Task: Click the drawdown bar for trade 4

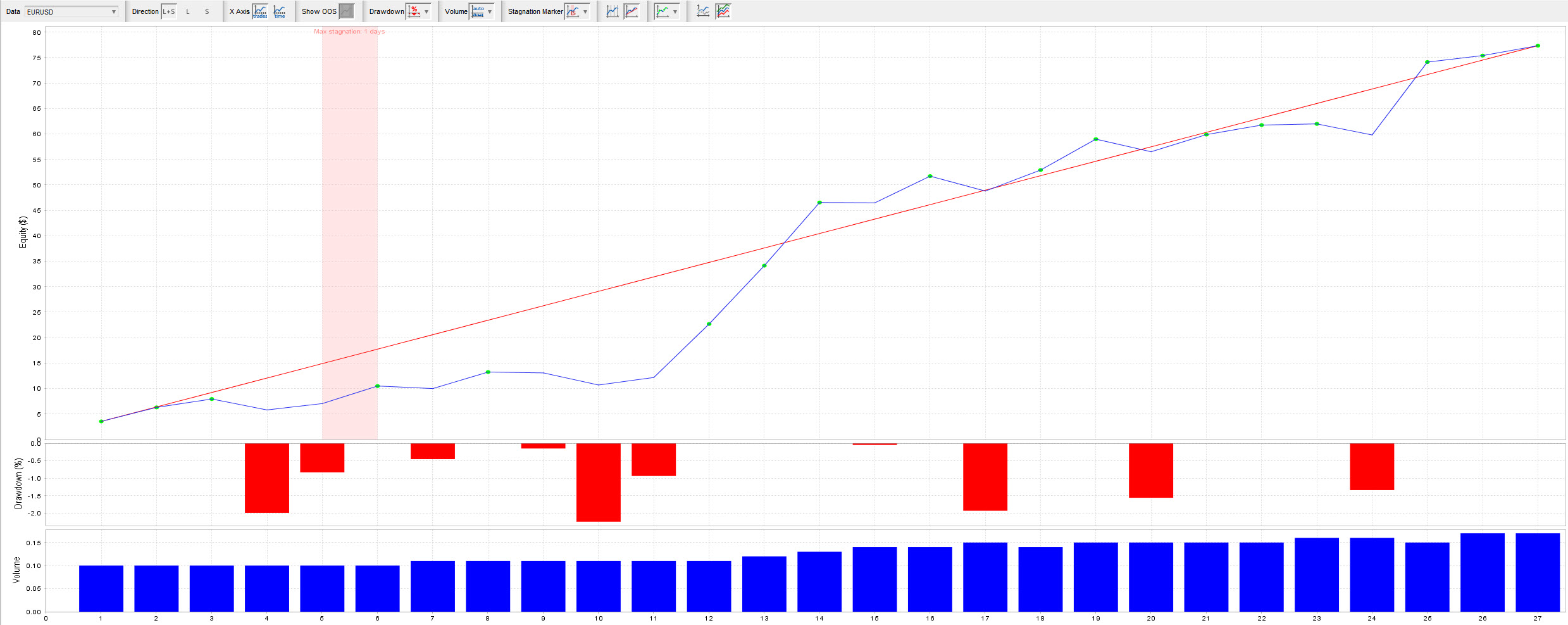Action: 267,478
